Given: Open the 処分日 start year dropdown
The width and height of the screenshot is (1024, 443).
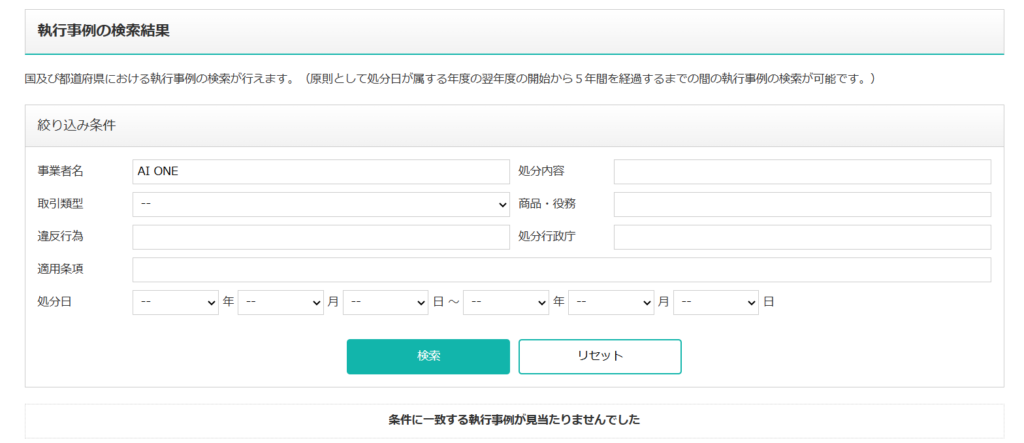Looking at the screenshot, I should coord(175,302).
